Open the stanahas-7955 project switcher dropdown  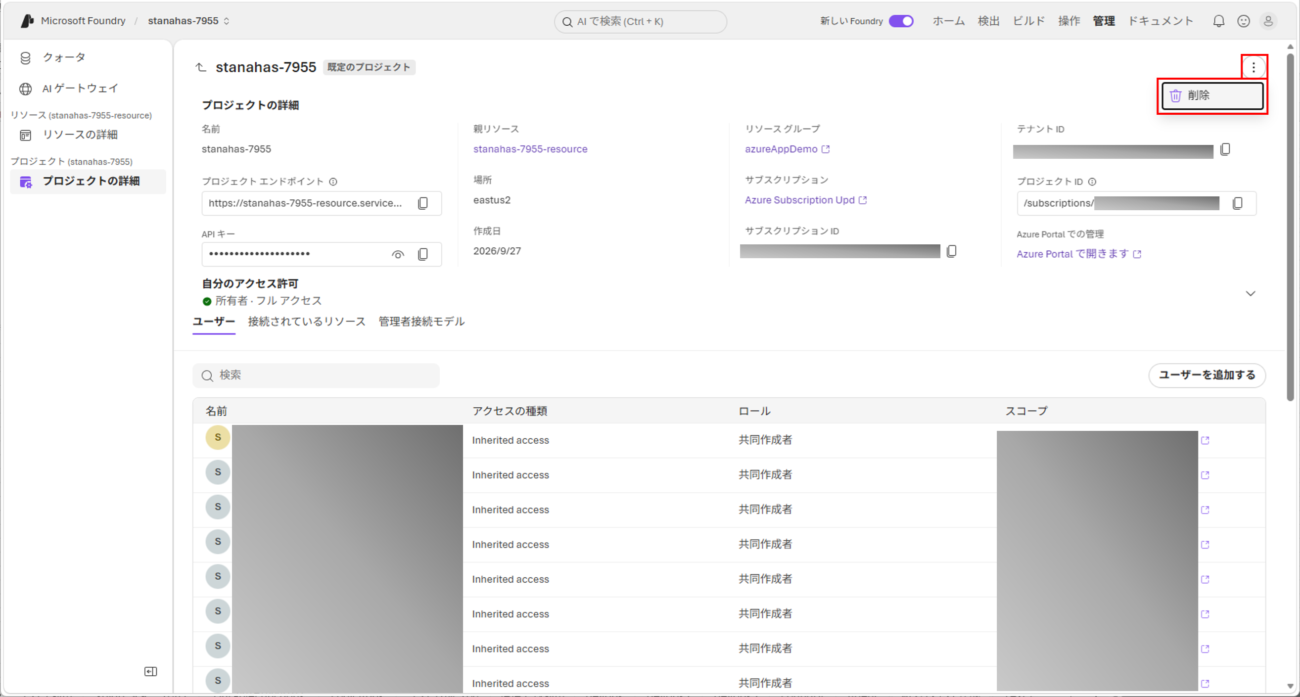[x=189, y=21]
